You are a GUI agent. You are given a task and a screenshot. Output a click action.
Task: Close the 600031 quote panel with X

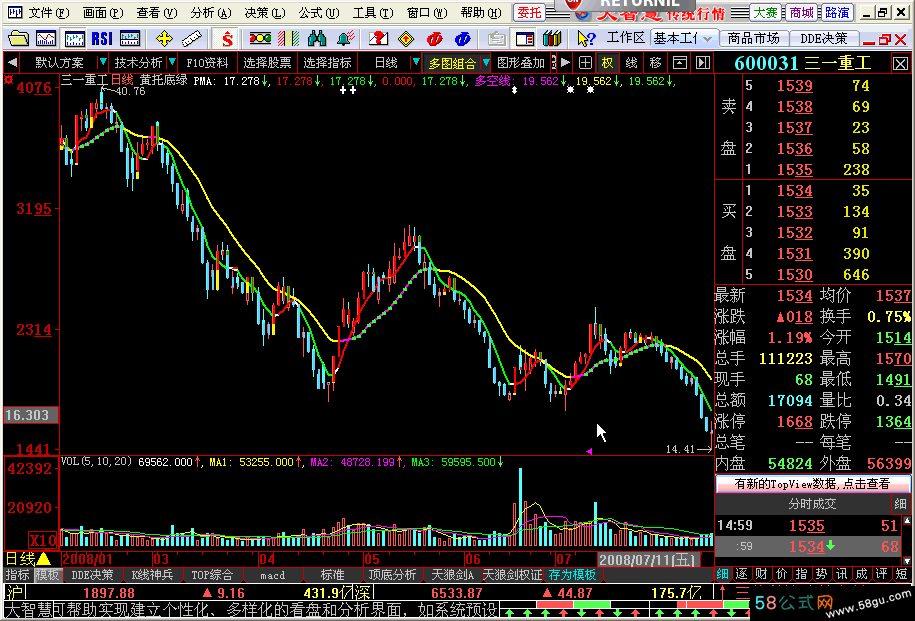900,64
